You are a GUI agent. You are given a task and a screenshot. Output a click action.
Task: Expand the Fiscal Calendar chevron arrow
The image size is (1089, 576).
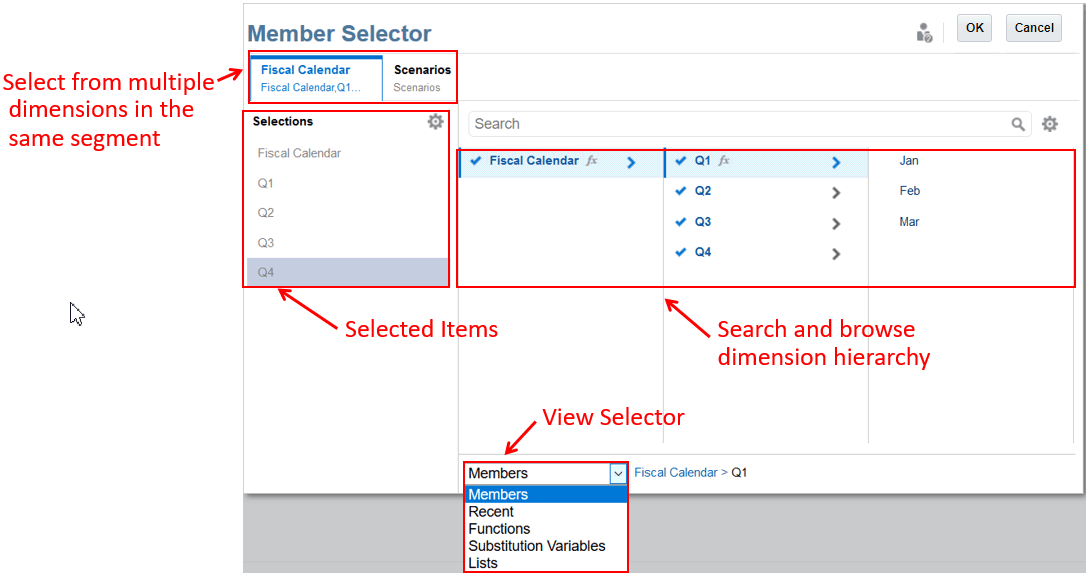[631, 162]
